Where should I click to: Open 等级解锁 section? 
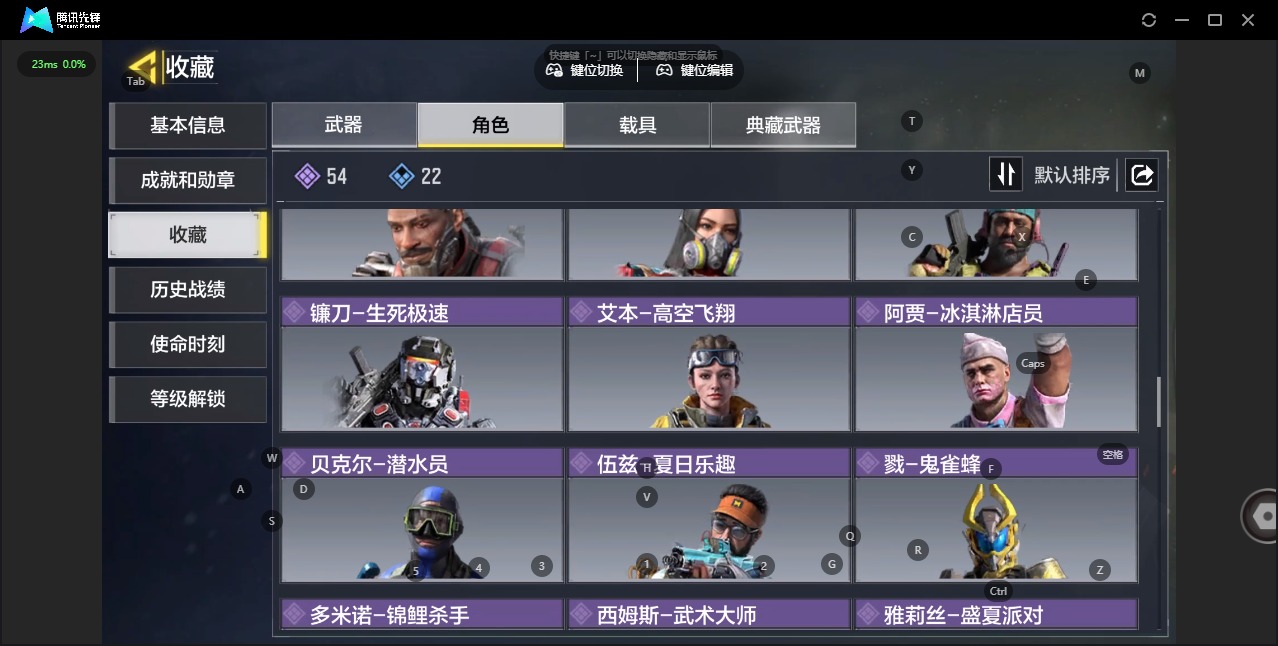(x=188, y=399)
